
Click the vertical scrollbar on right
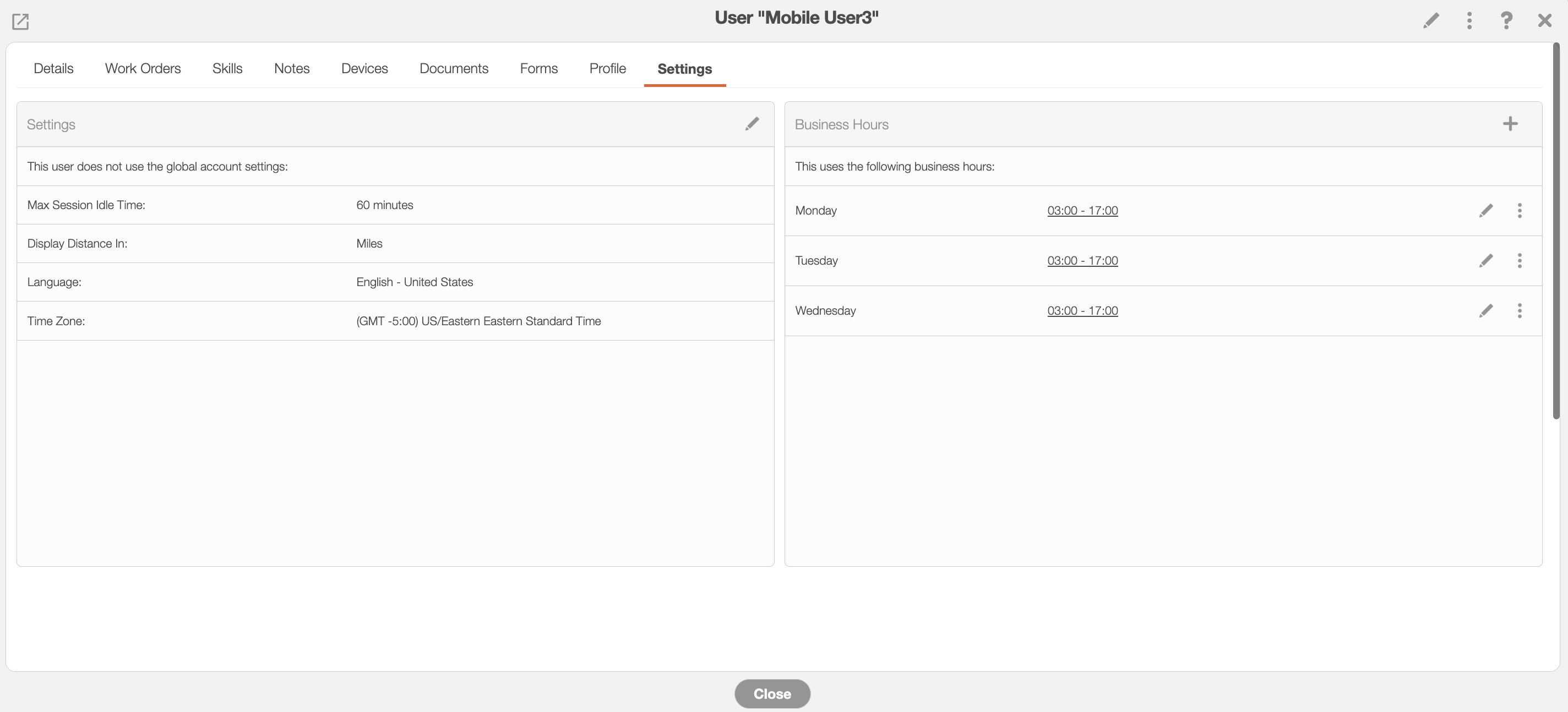point(1556,231)
